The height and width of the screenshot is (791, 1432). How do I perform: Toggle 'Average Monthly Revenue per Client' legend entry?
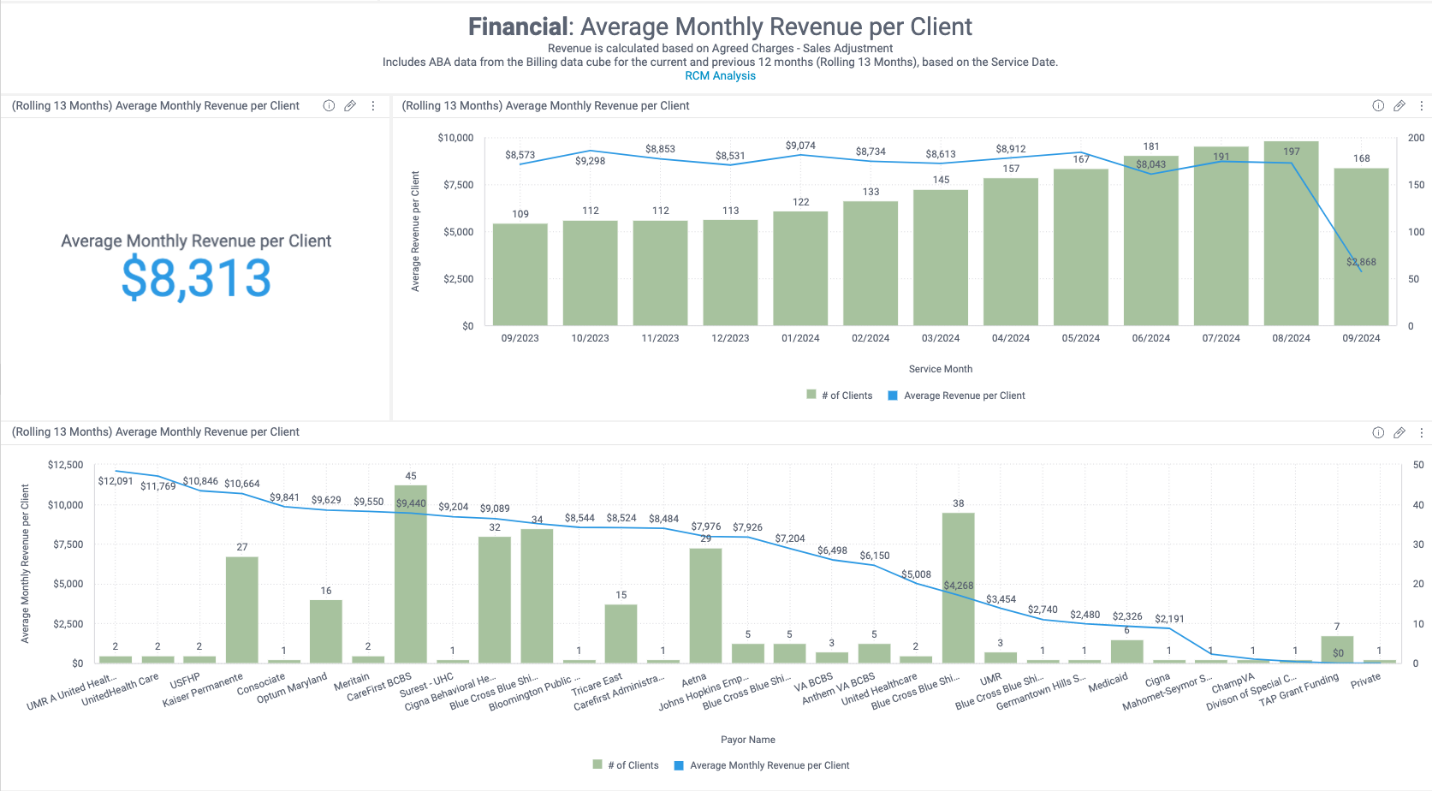point(762,765)
